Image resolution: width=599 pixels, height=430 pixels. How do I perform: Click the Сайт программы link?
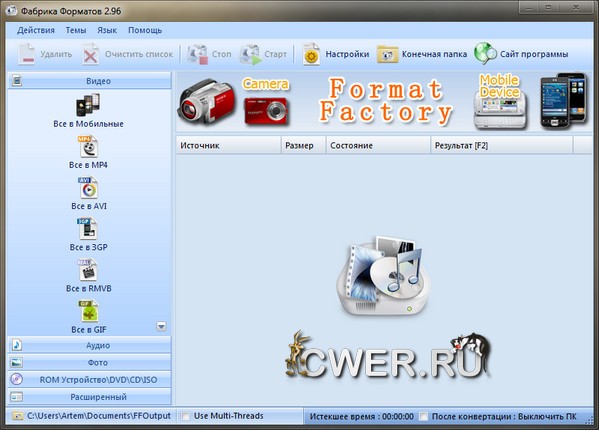[534, 54]
